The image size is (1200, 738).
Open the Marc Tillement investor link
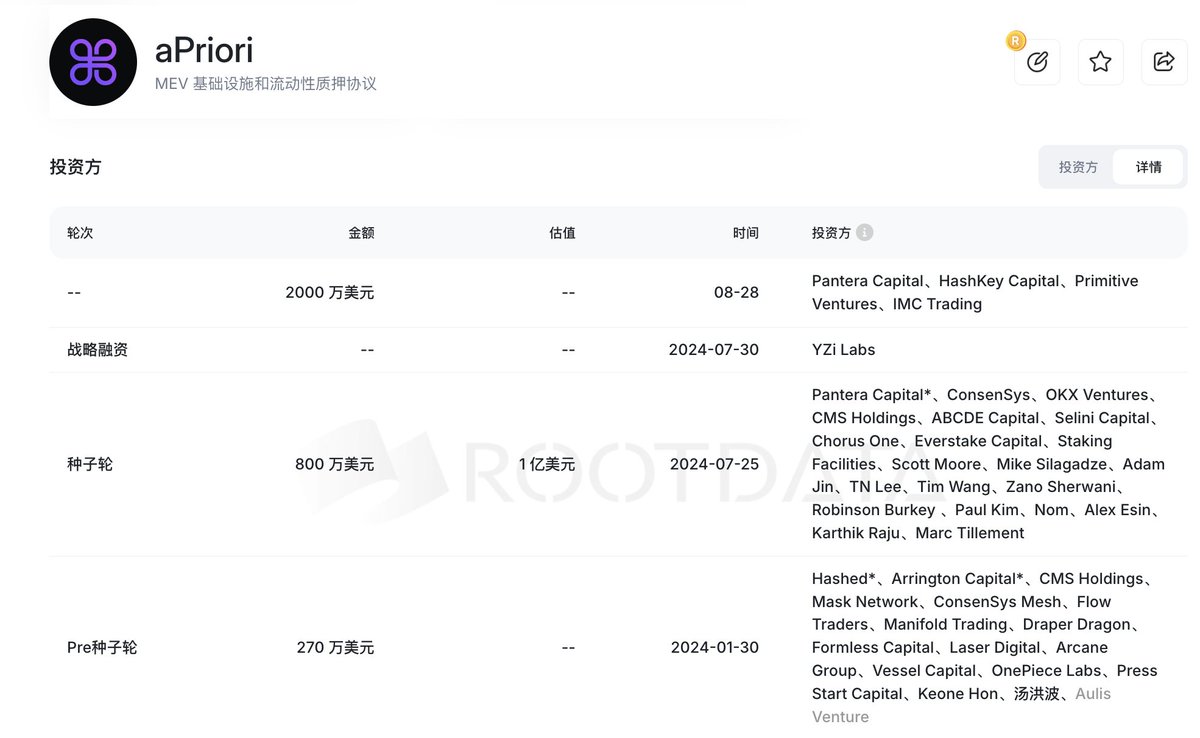click(x=970, y=533)
